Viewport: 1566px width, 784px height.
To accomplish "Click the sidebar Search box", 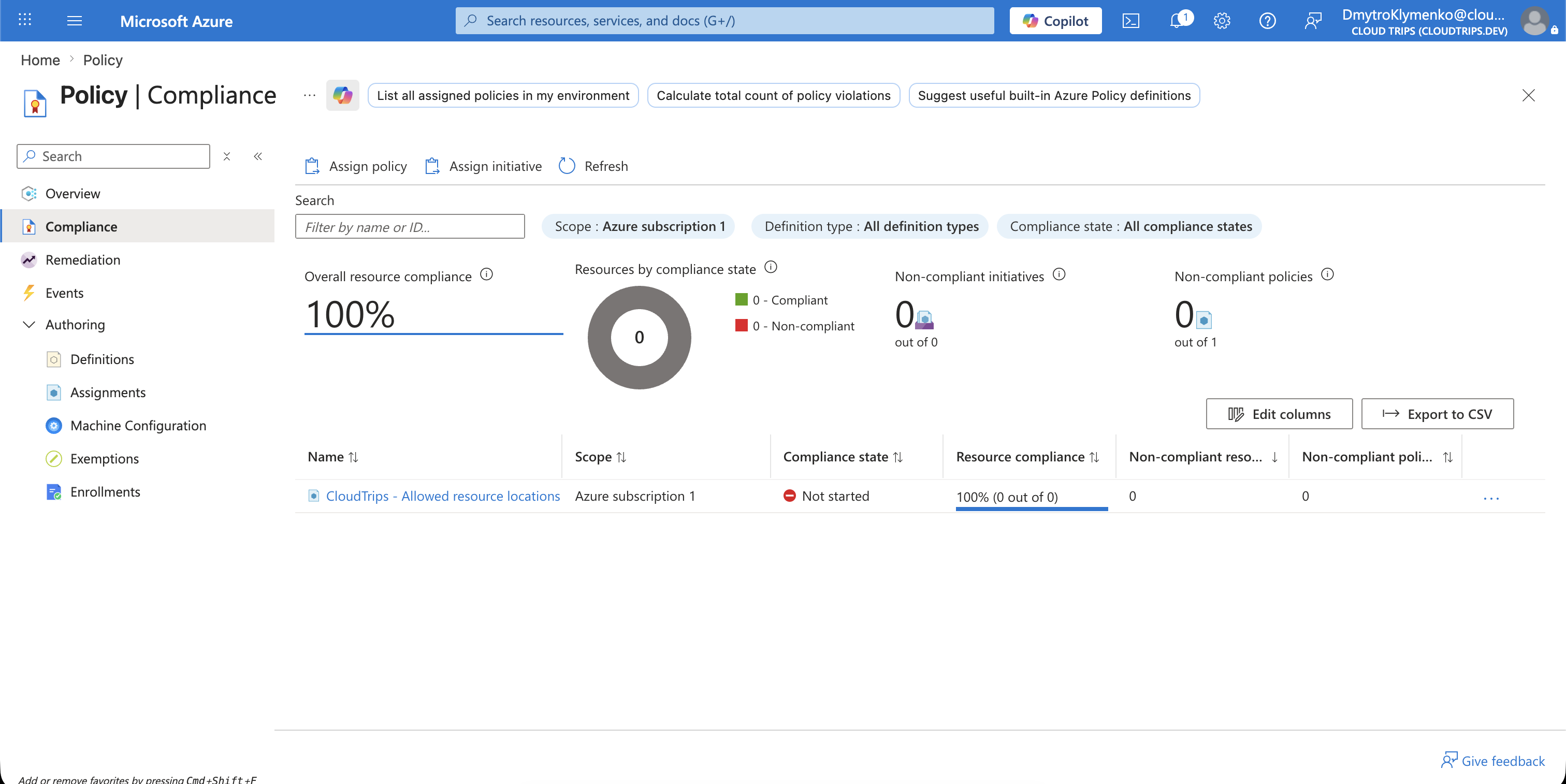I will pyautogui.click(x=114, y=156).
